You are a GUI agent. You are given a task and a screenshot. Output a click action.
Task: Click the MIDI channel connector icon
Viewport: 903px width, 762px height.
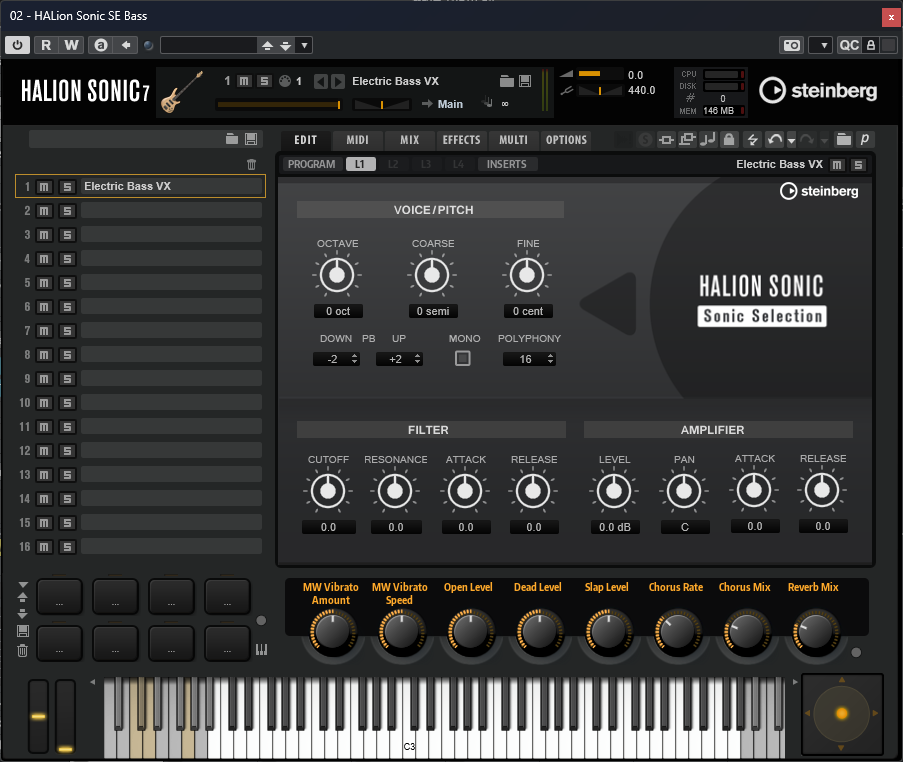pos(284,81)
